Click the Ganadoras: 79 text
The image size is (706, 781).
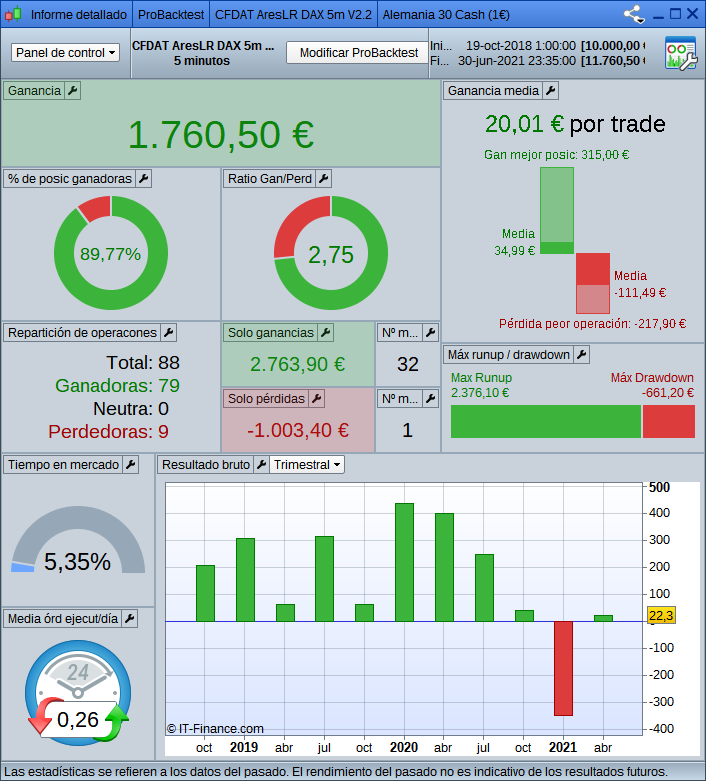[x=118, y=386]
